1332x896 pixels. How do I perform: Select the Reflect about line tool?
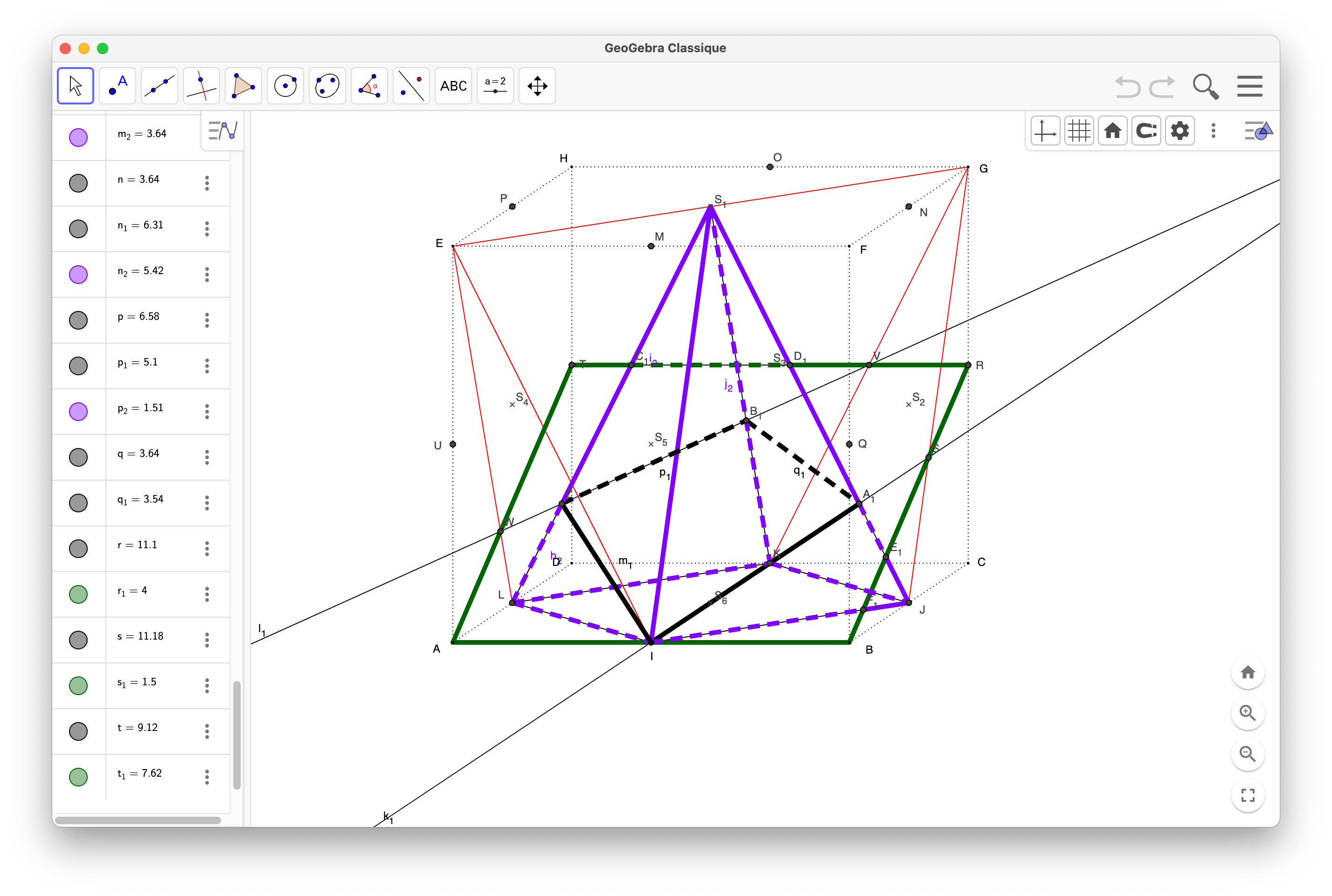click(411, 86)
